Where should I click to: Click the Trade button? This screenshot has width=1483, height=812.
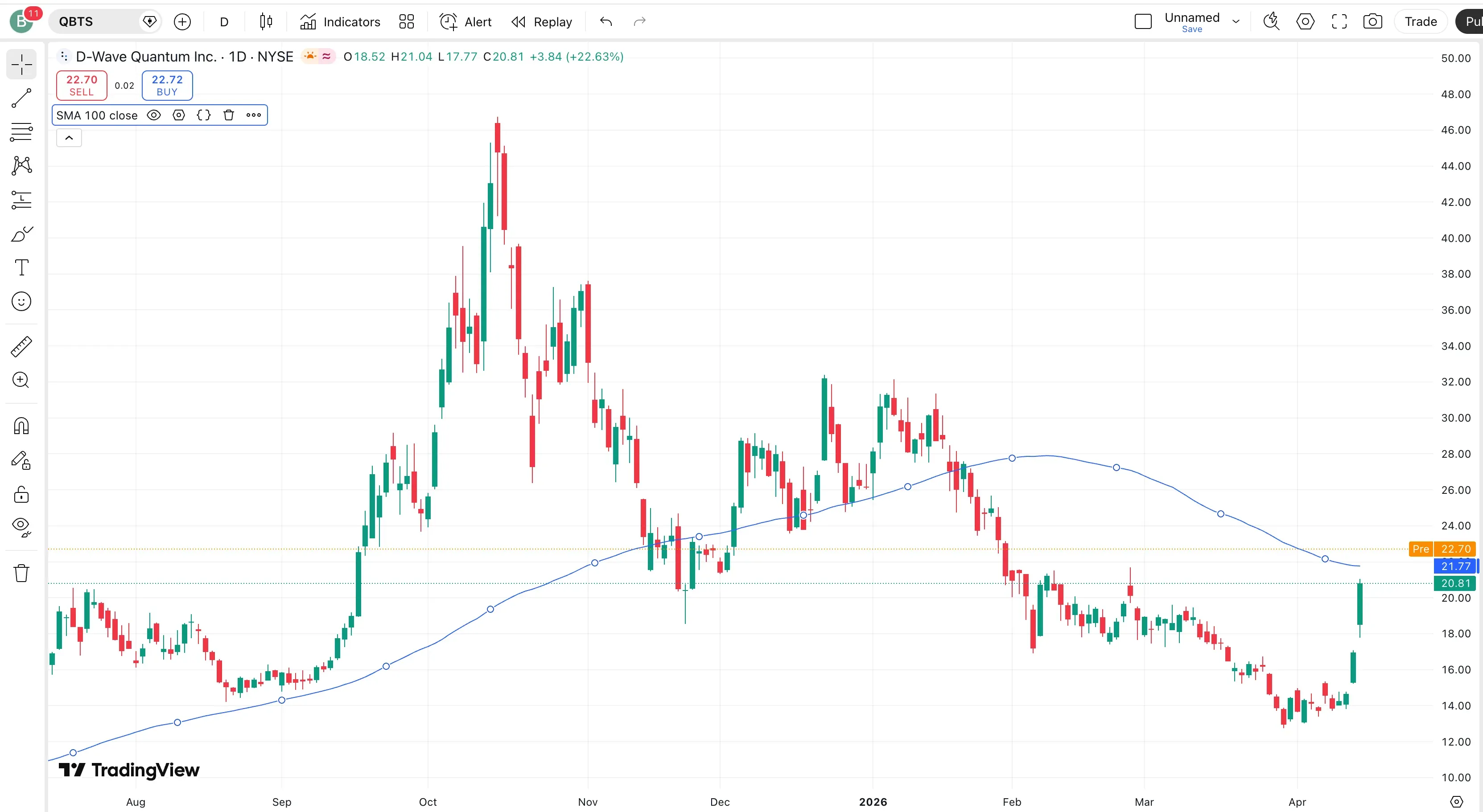coord(1420,22)
